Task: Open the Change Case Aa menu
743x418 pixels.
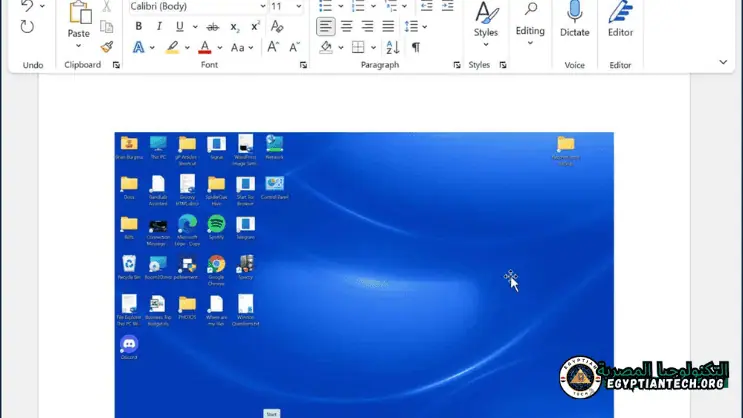Action: pyautogui.click(x=242, y=47)
